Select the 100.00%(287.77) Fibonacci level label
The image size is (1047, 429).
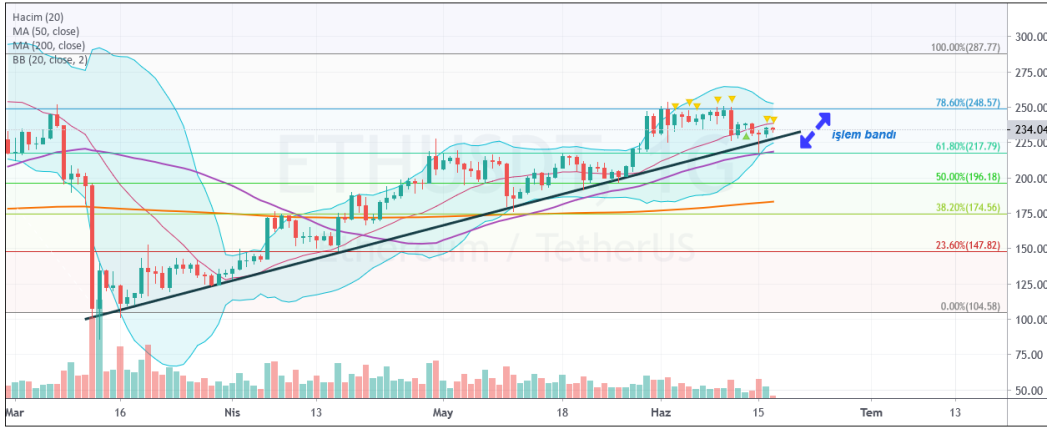[x=965, y=48]
